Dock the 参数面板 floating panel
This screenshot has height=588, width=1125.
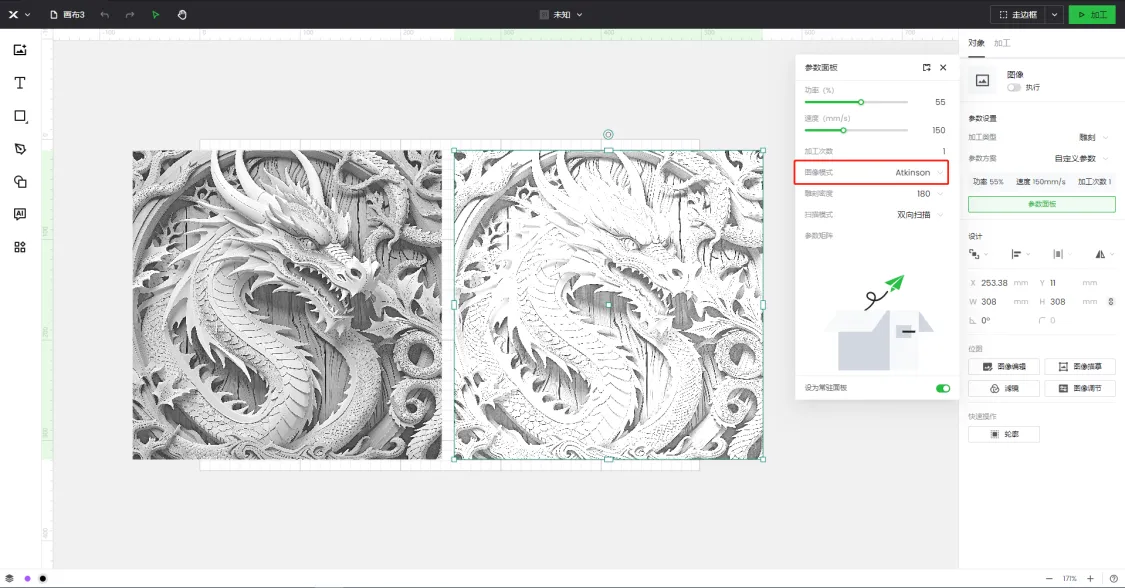click(926, 67)
